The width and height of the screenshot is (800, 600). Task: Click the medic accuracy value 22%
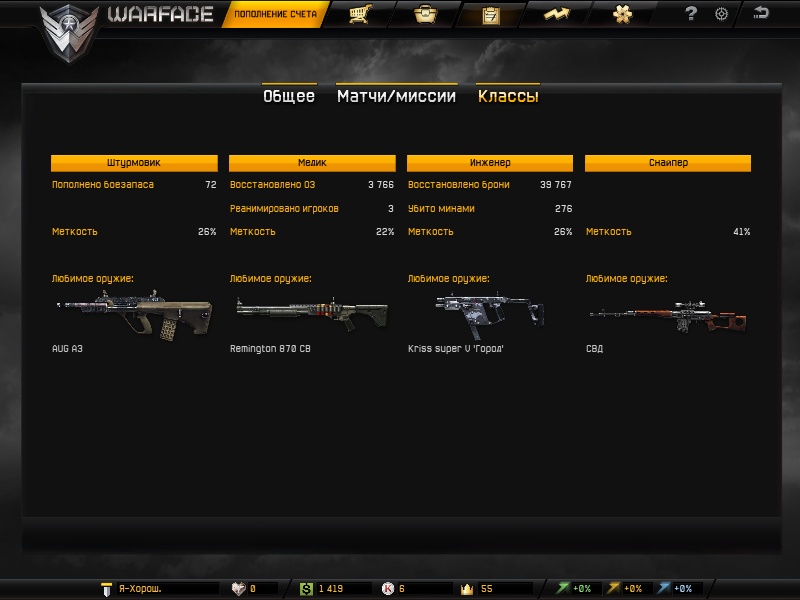coord(385,232)
